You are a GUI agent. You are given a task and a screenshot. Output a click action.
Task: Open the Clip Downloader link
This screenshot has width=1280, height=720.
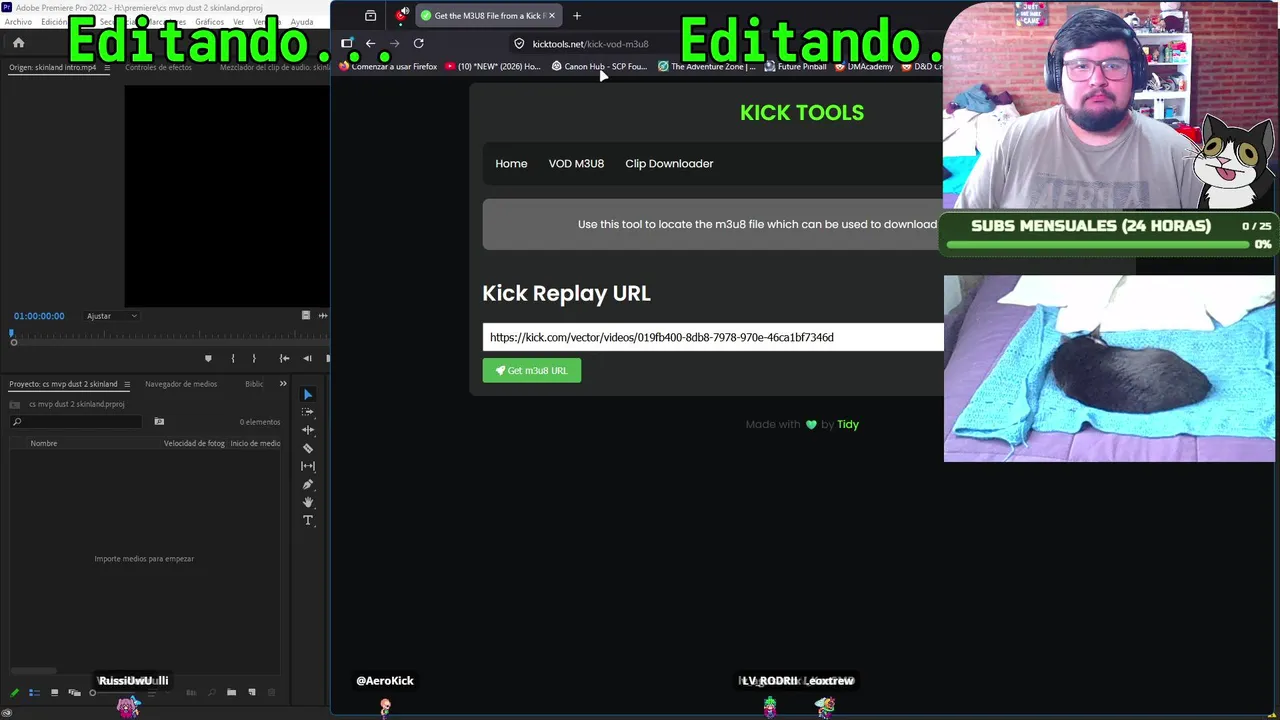tap(669, 164)
